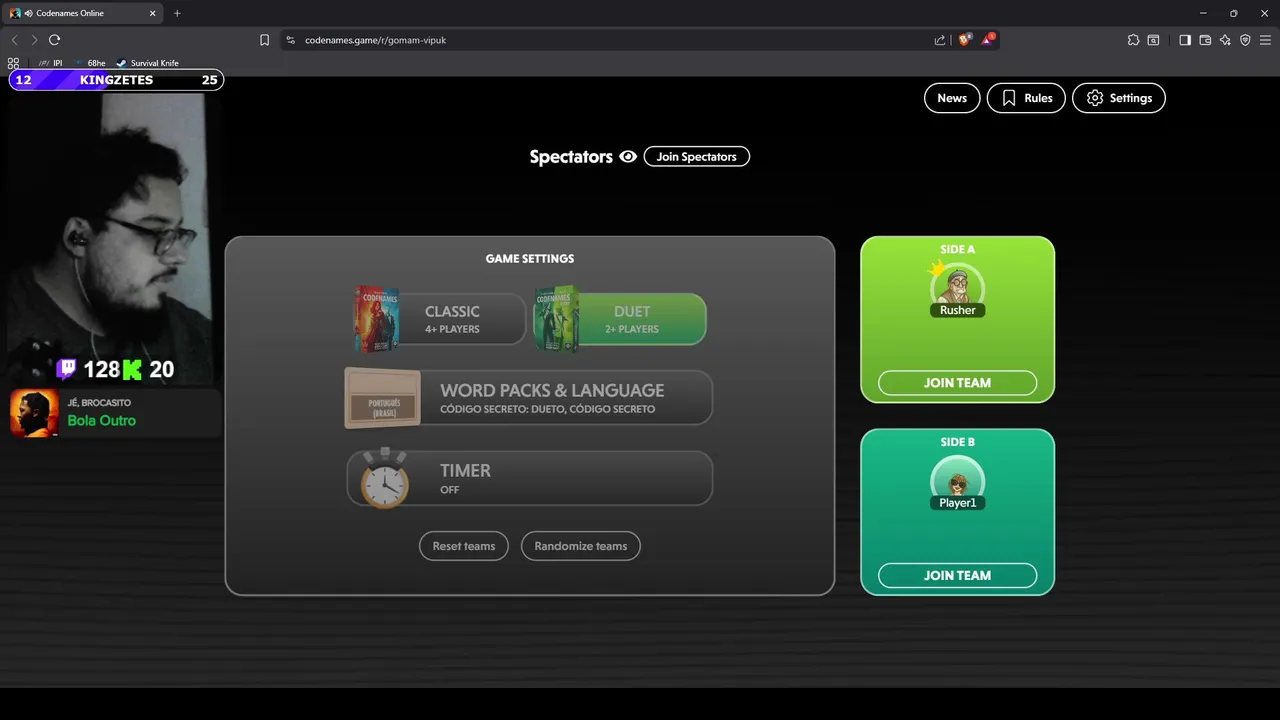Click the SIDE B label
Viewport: 1280px width, 720px height.
pos(957,442)
